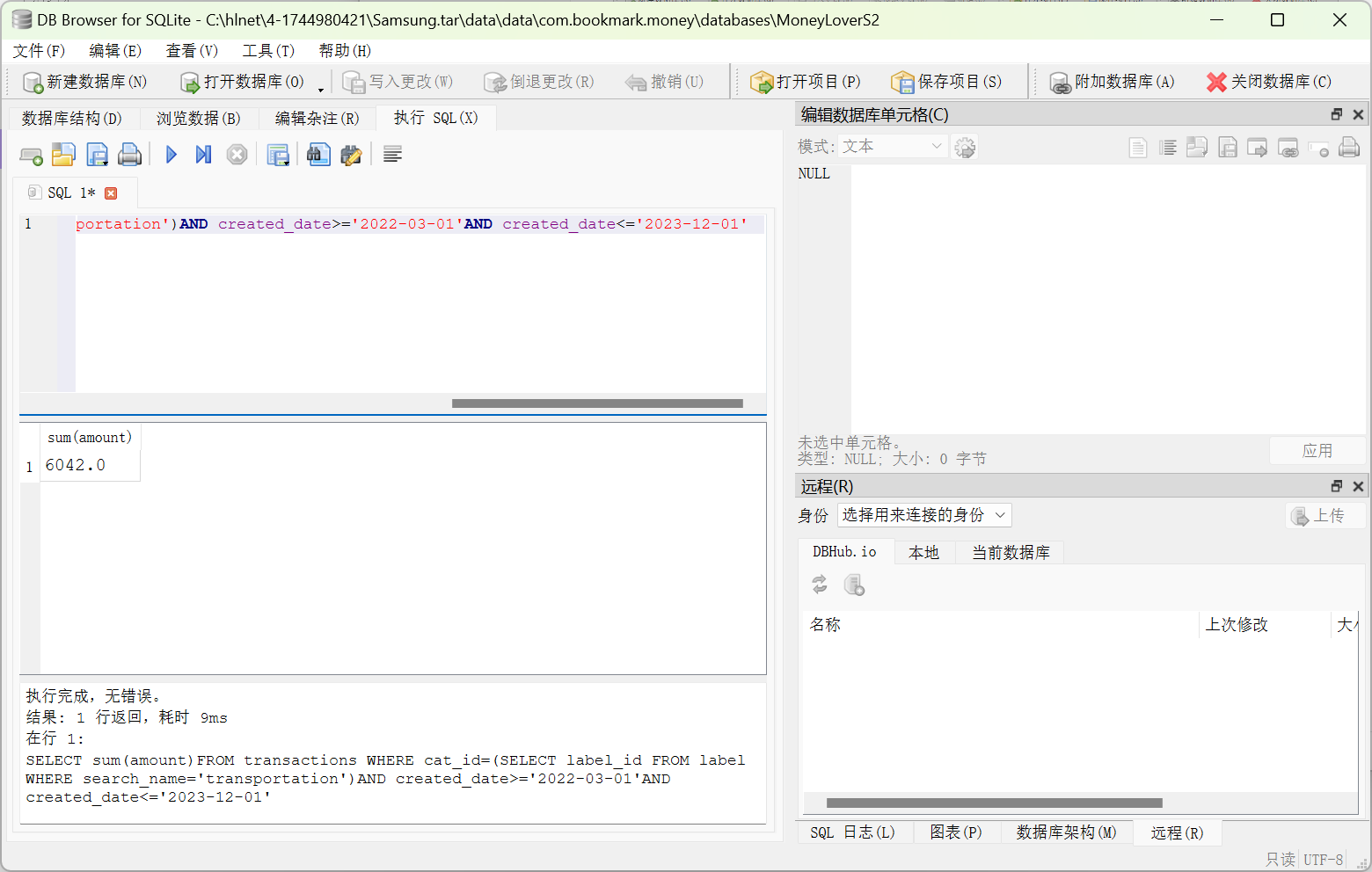Screen dimensions: 1372x872
Task: Click the SQL editor horizontal scrollbar
Action: 597,403
